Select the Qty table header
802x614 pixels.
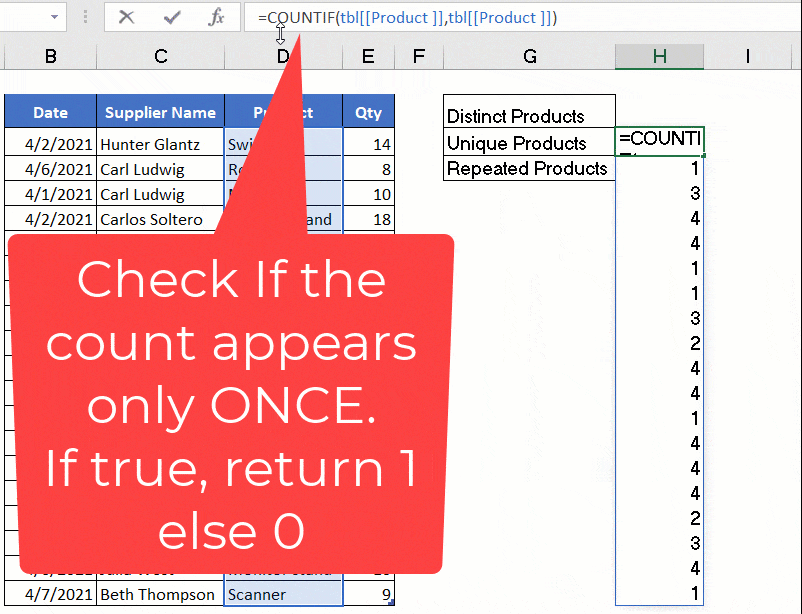[x=367, y=111]
